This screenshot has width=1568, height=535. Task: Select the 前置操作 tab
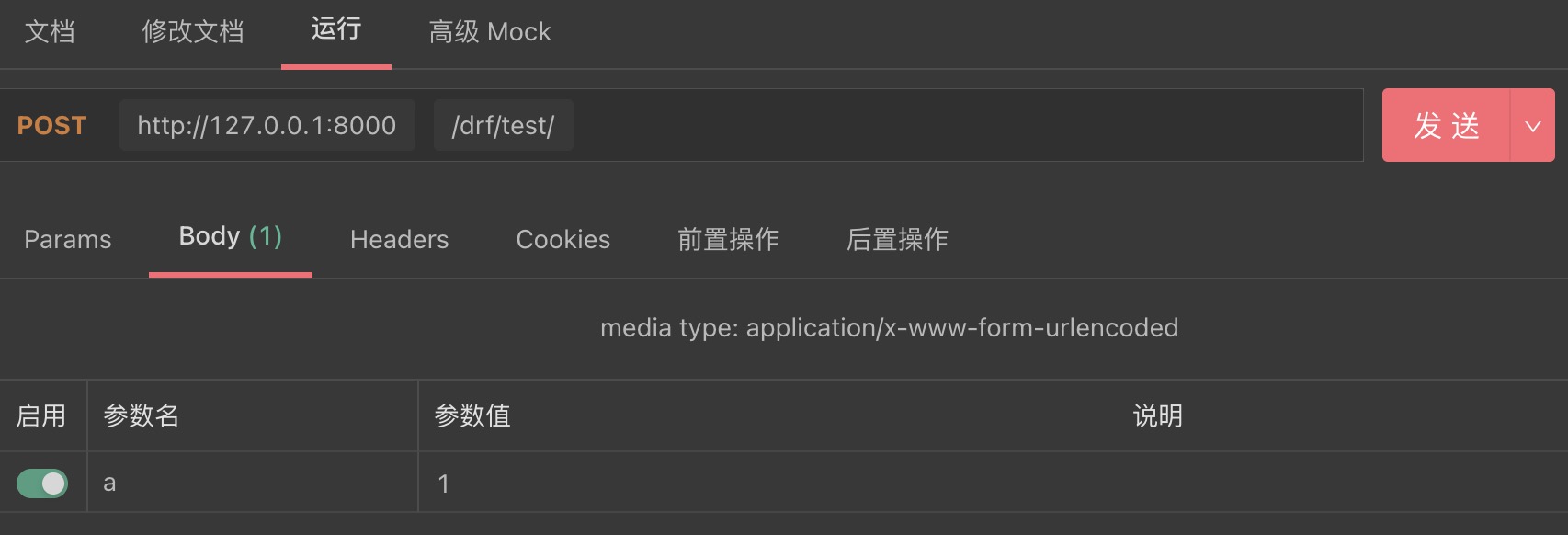727,239
